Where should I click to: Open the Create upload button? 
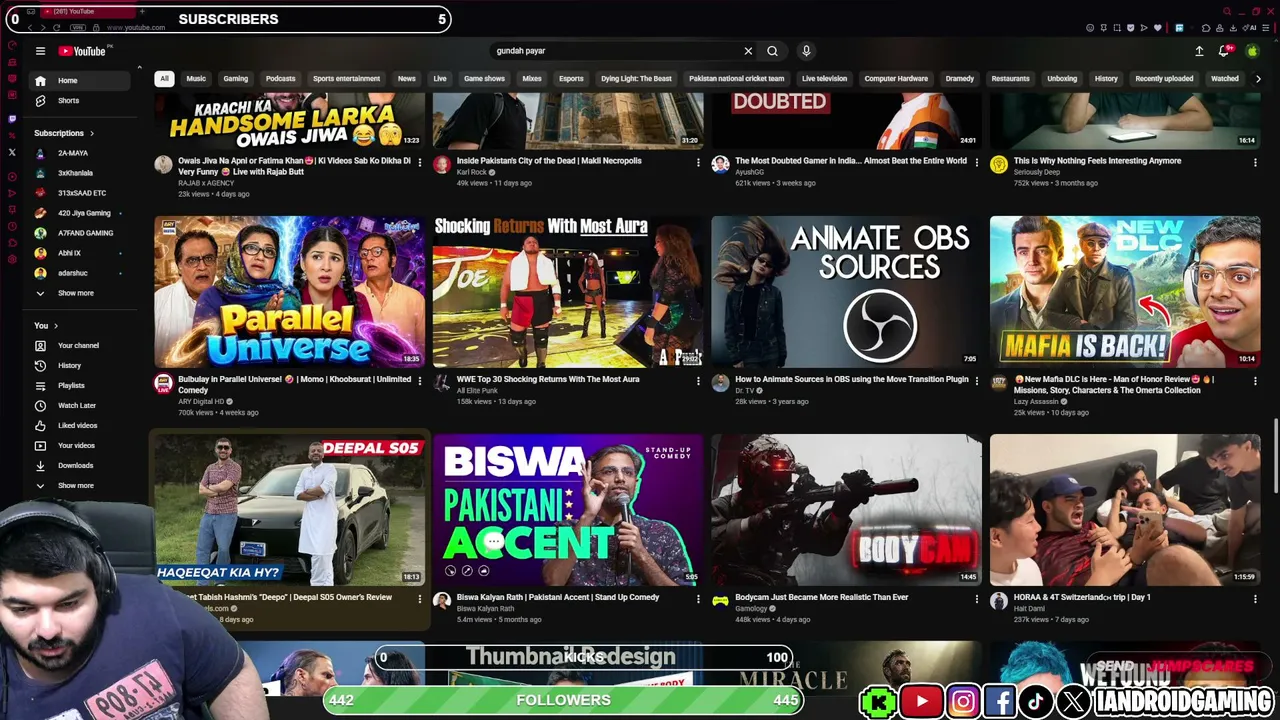click(x=1199, y=51)
